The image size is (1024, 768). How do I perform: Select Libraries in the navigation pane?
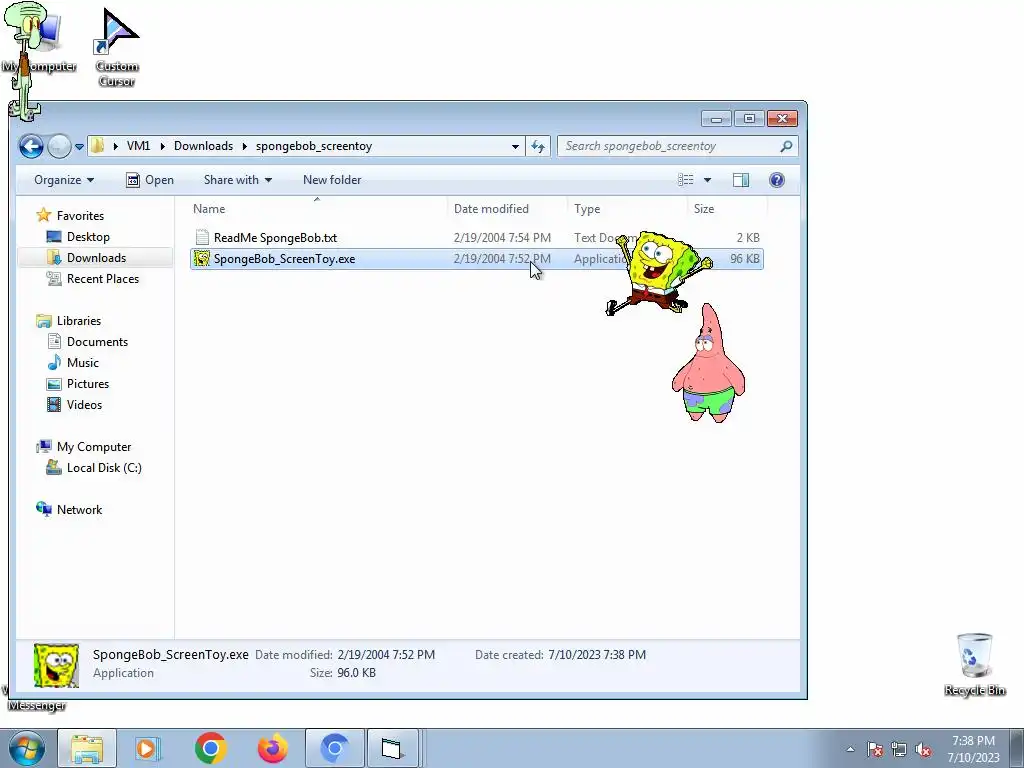point(69,321)
